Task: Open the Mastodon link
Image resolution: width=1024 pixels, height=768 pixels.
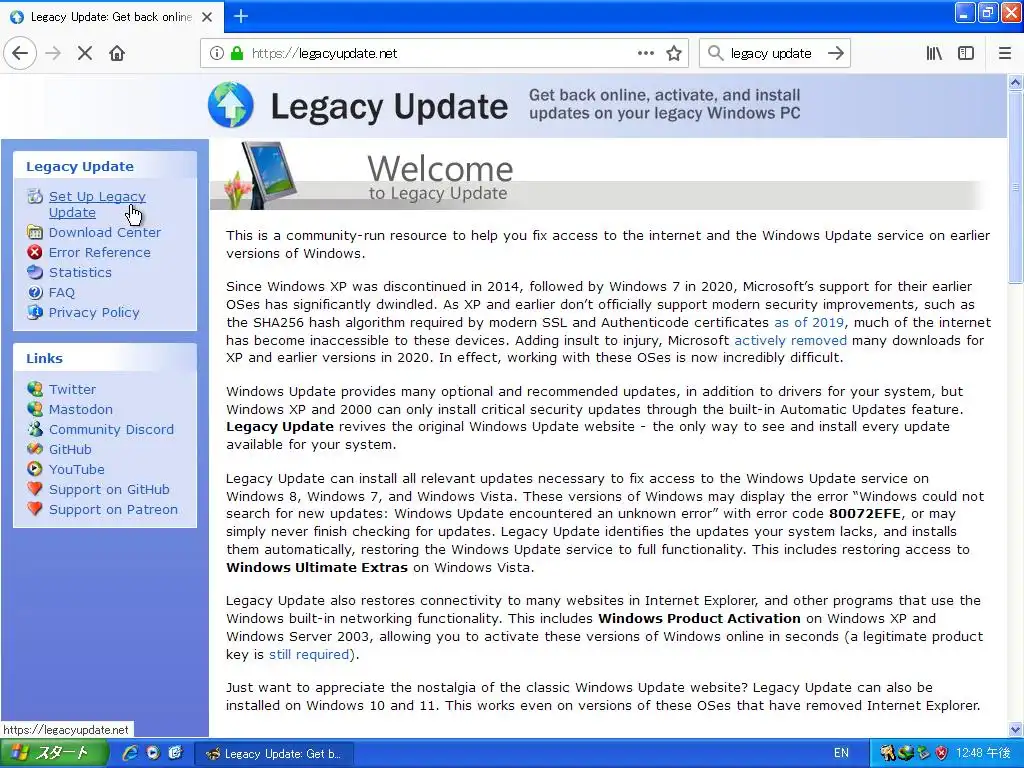Action: [80, 409]
